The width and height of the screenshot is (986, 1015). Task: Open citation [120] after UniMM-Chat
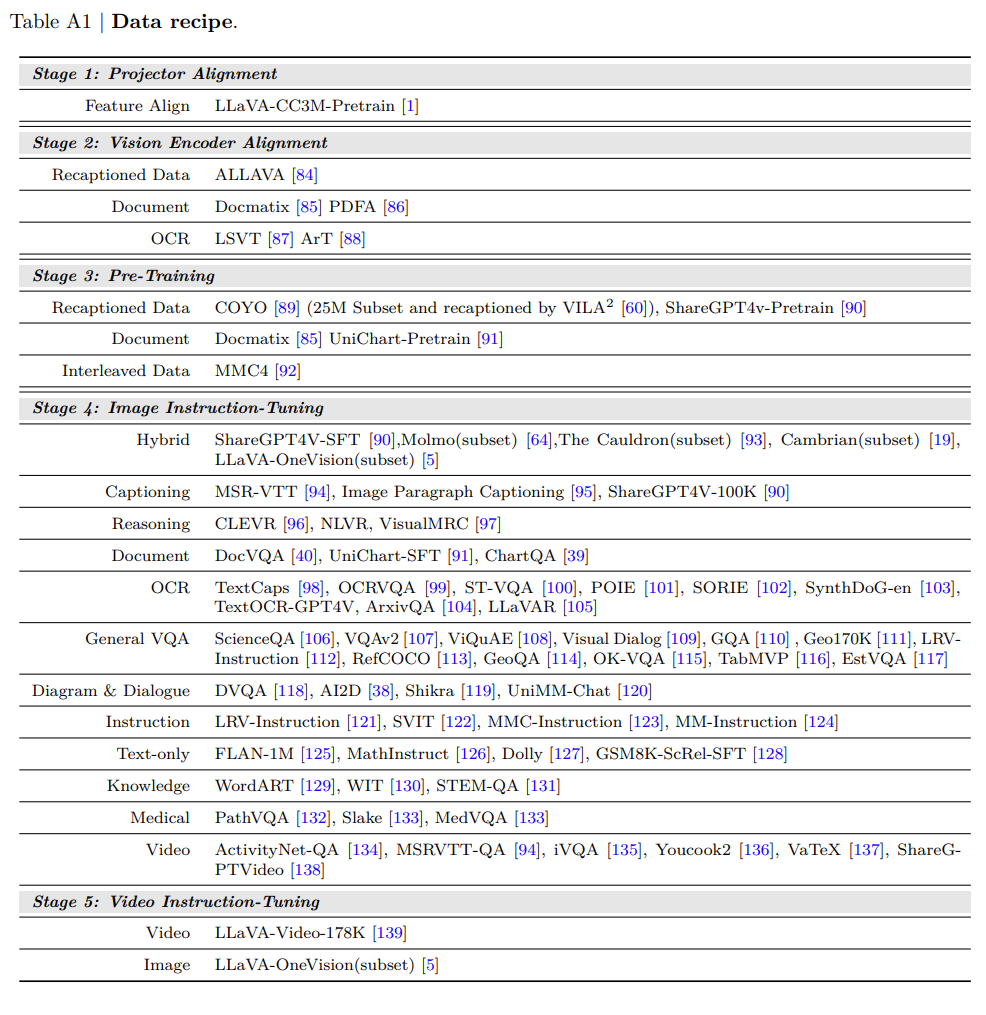click(634, 691)
